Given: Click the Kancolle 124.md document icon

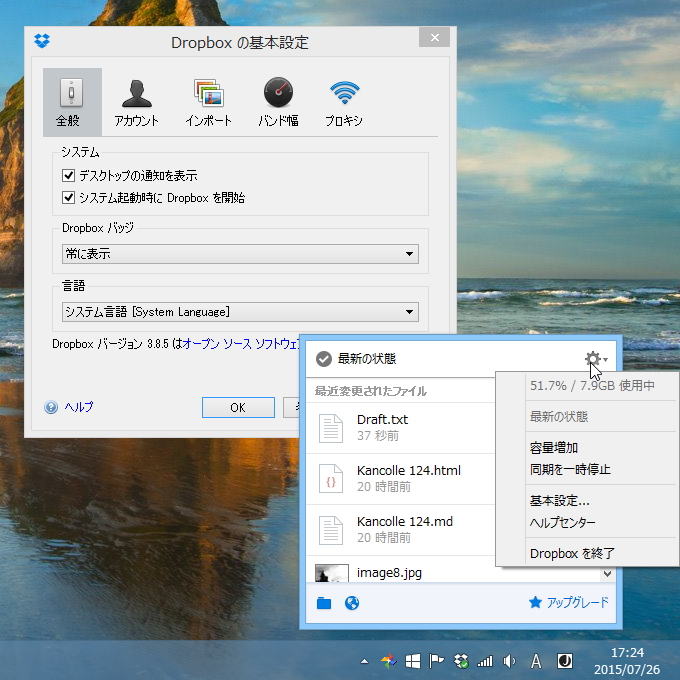Looking at the screenshot, I should coord(331,530).
